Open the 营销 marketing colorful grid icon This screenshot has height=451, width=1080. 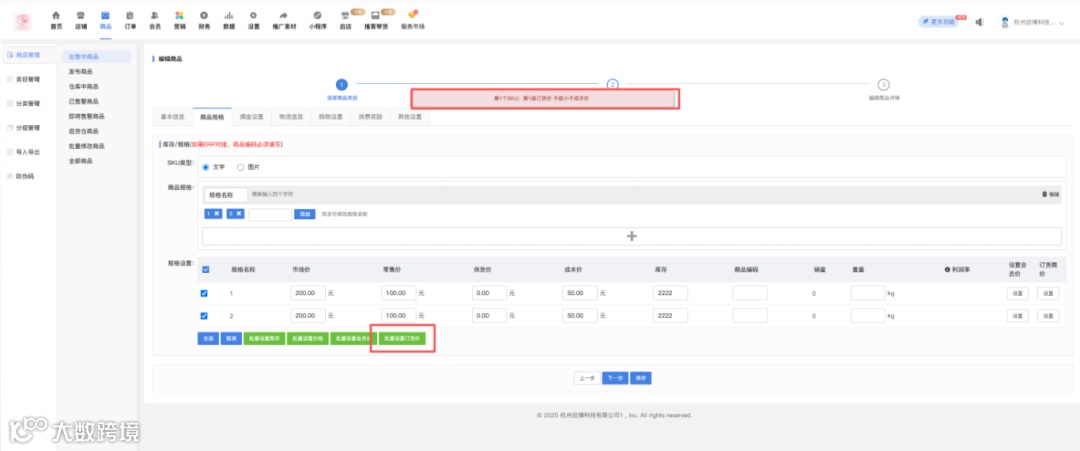[179, 14]
